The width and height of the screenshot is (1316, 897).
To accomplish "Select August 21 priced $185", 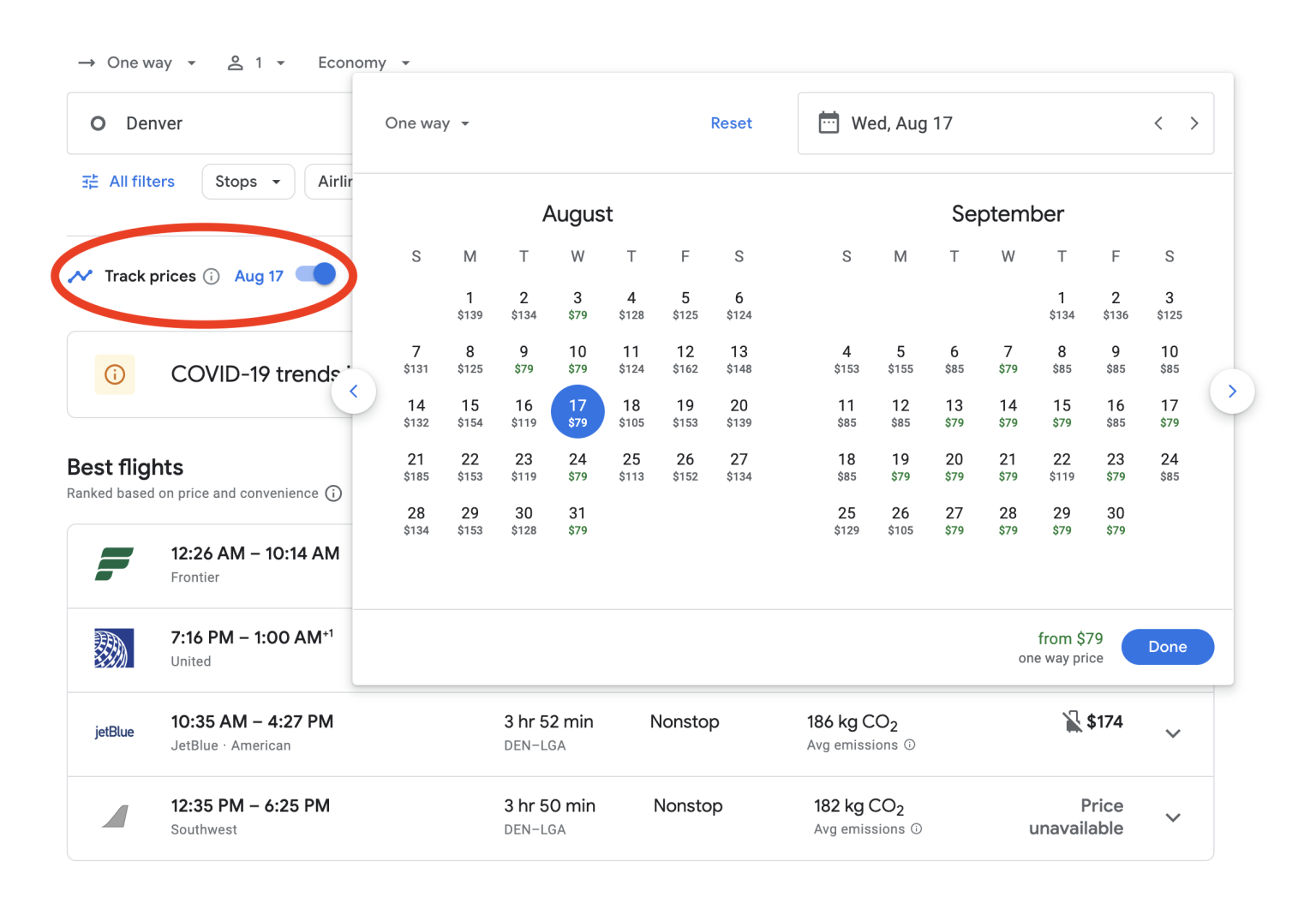I will point(416,467).
